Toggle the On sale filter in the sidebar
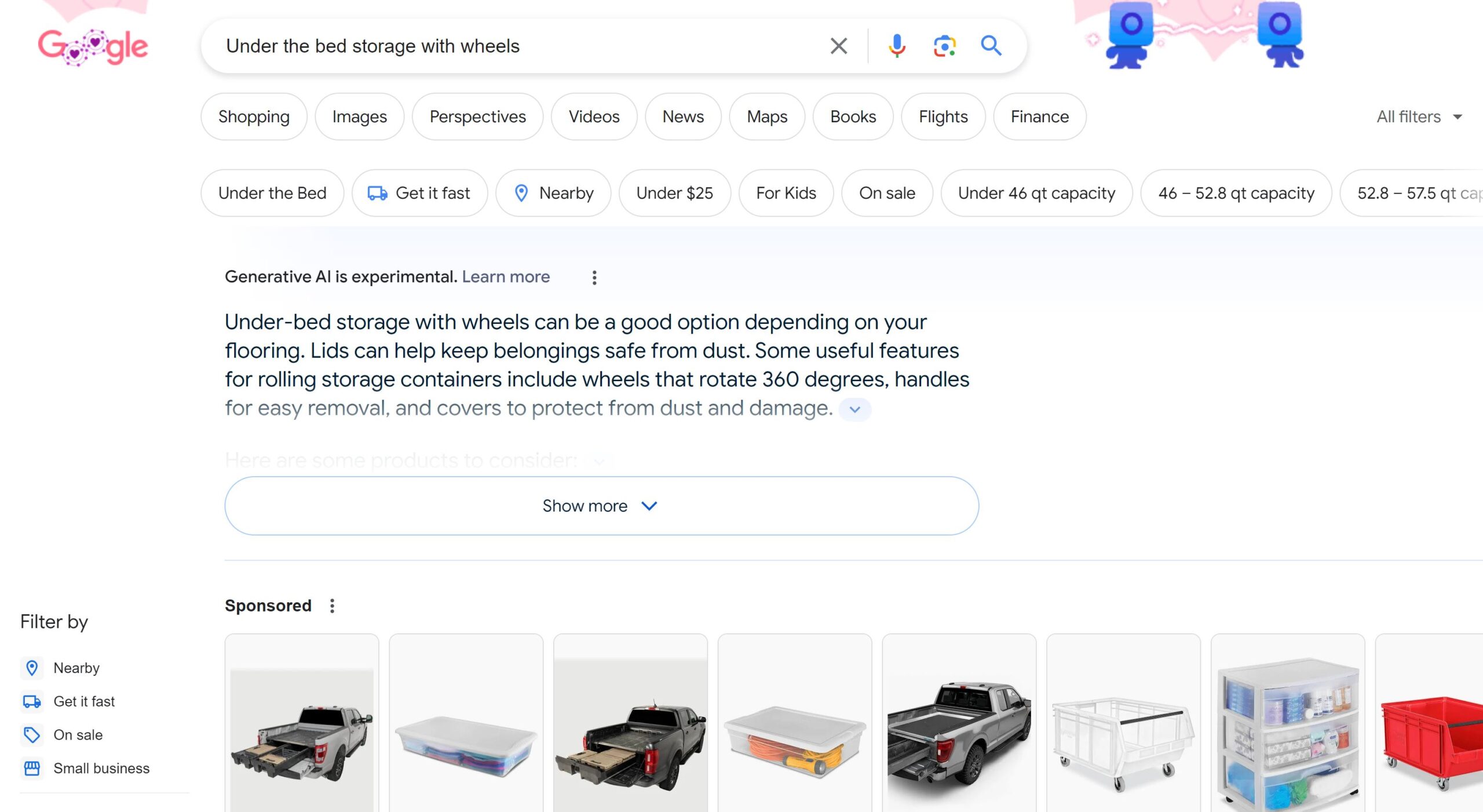This screenshot has height=812, width=1483. [78, 735]
